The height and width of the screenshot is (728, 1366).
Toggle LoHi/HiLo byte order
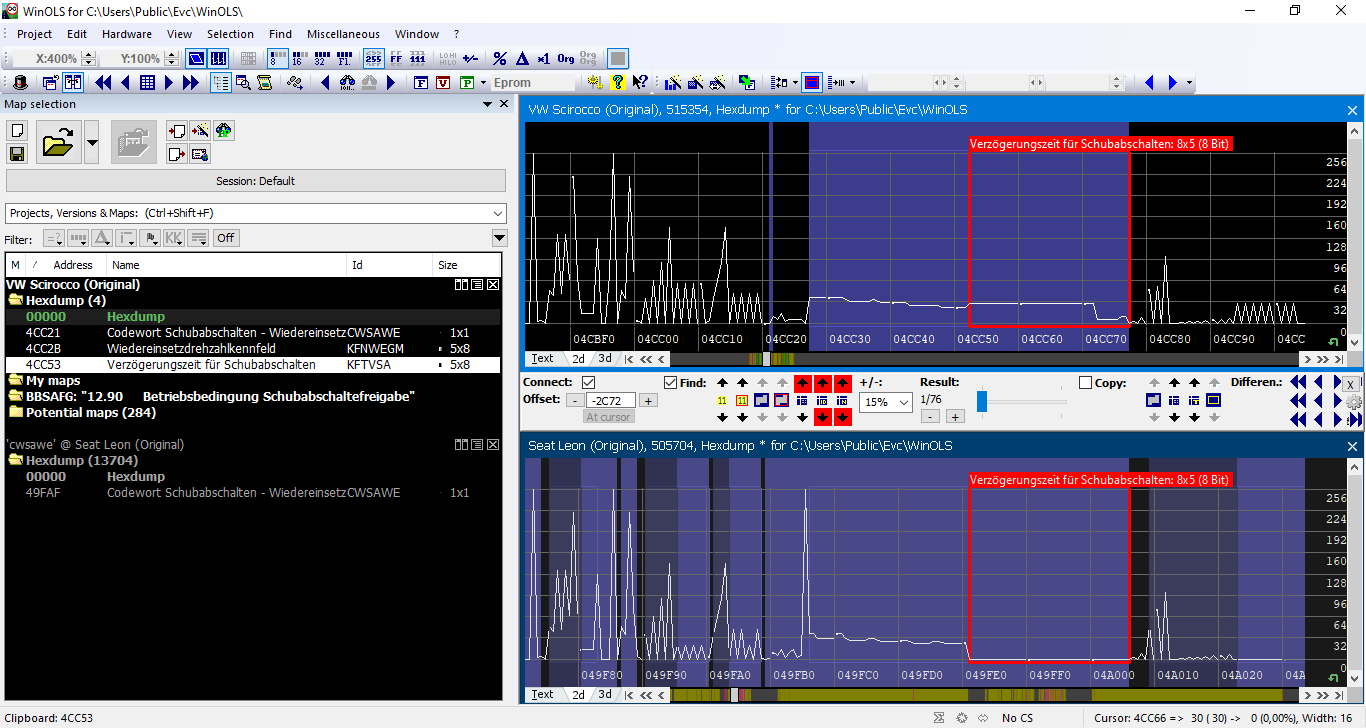tap(447, 58)
